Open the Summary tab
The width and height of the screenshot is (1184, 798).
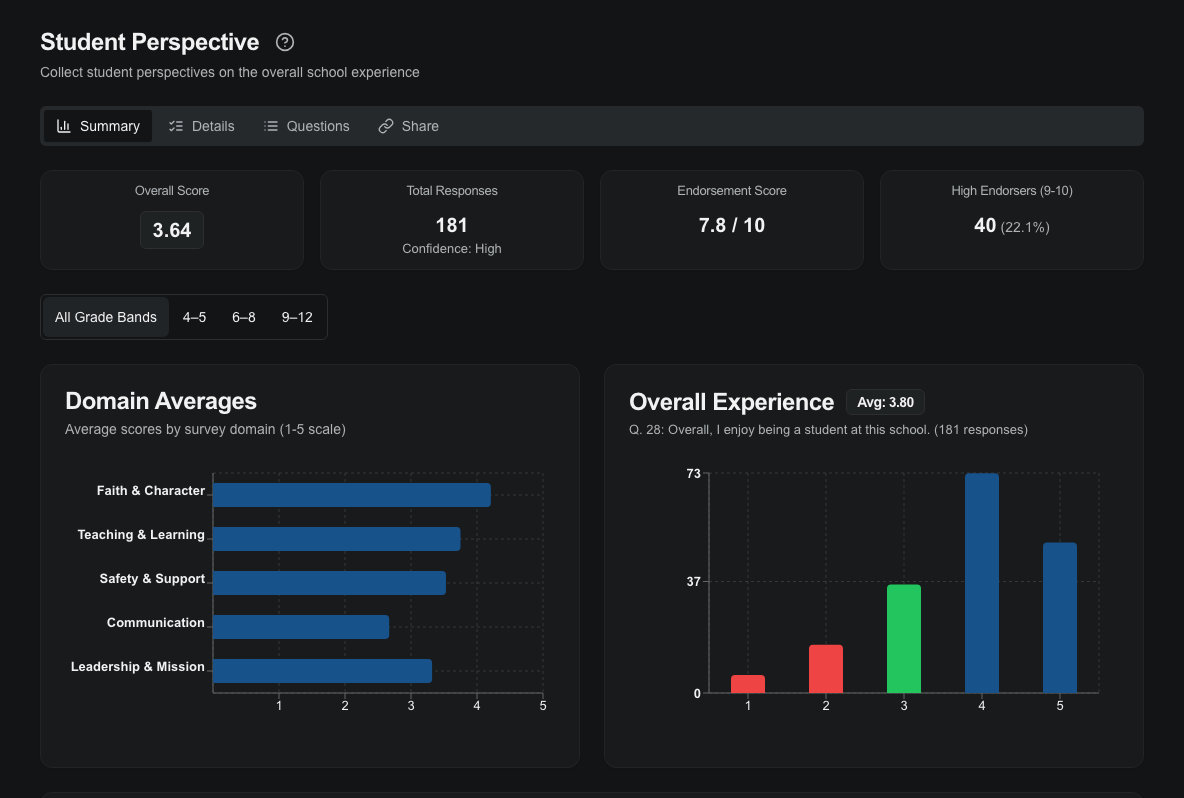(98, 126)
